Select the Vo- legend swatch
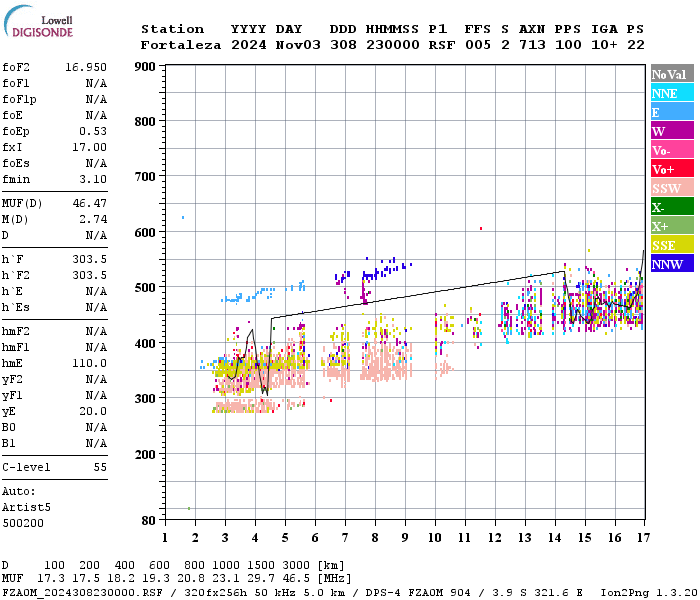Viewport: 700px width, 600px height. tap(672, 150)
